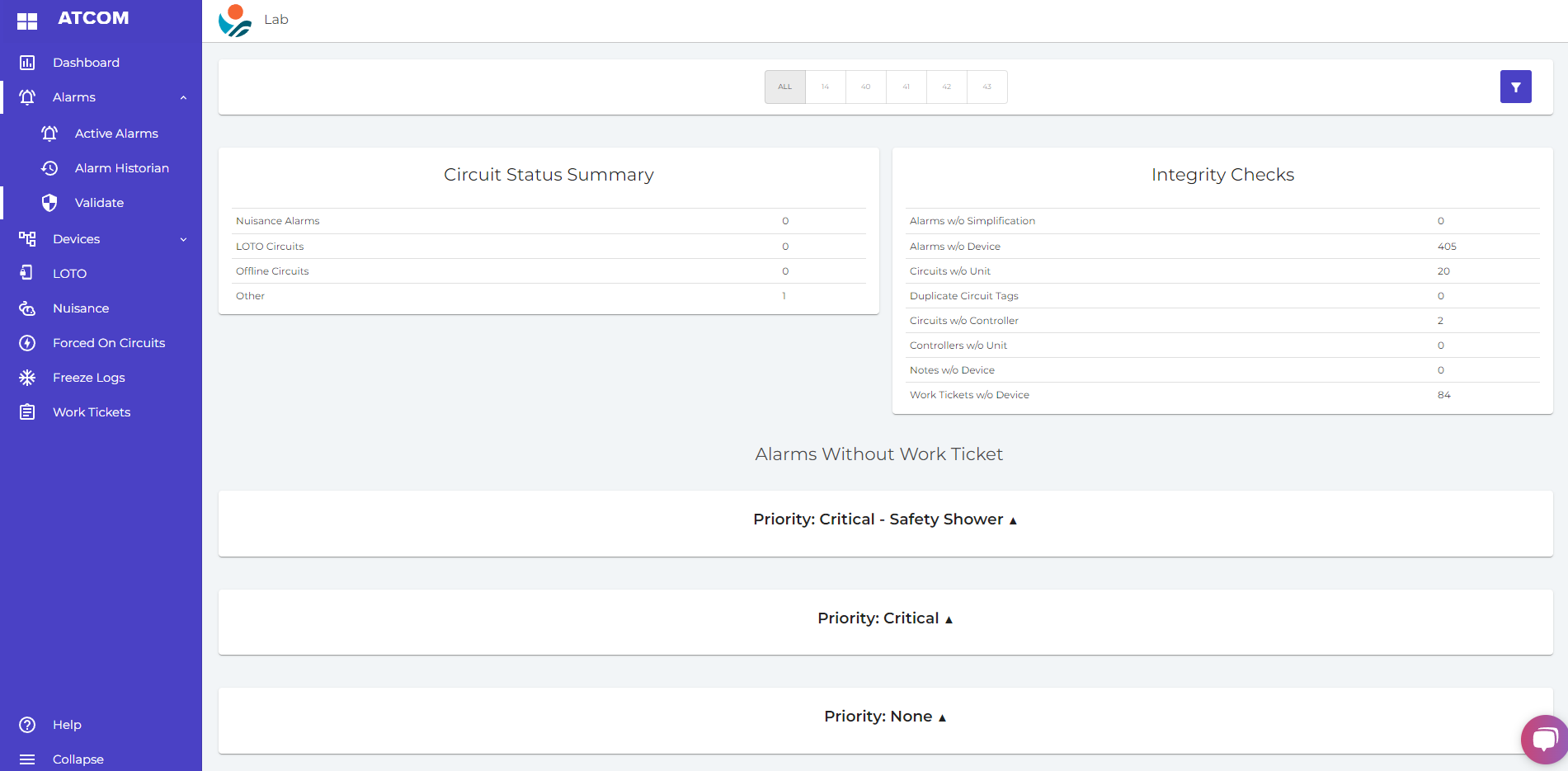
Task: Expand Priority: Critical - Safety Shower section
Action: [884, 519]
